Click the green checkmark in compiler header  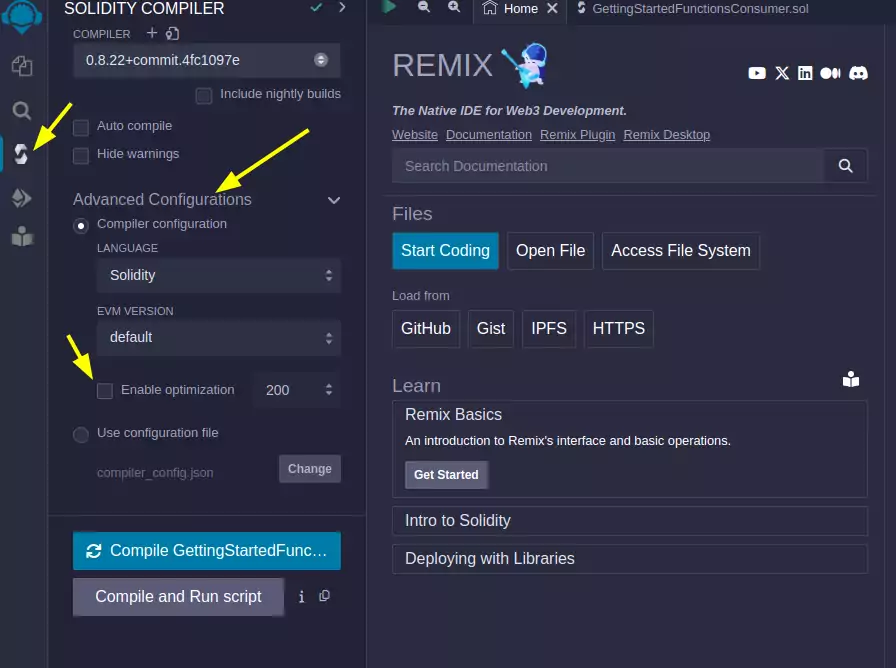pos(316,7)
